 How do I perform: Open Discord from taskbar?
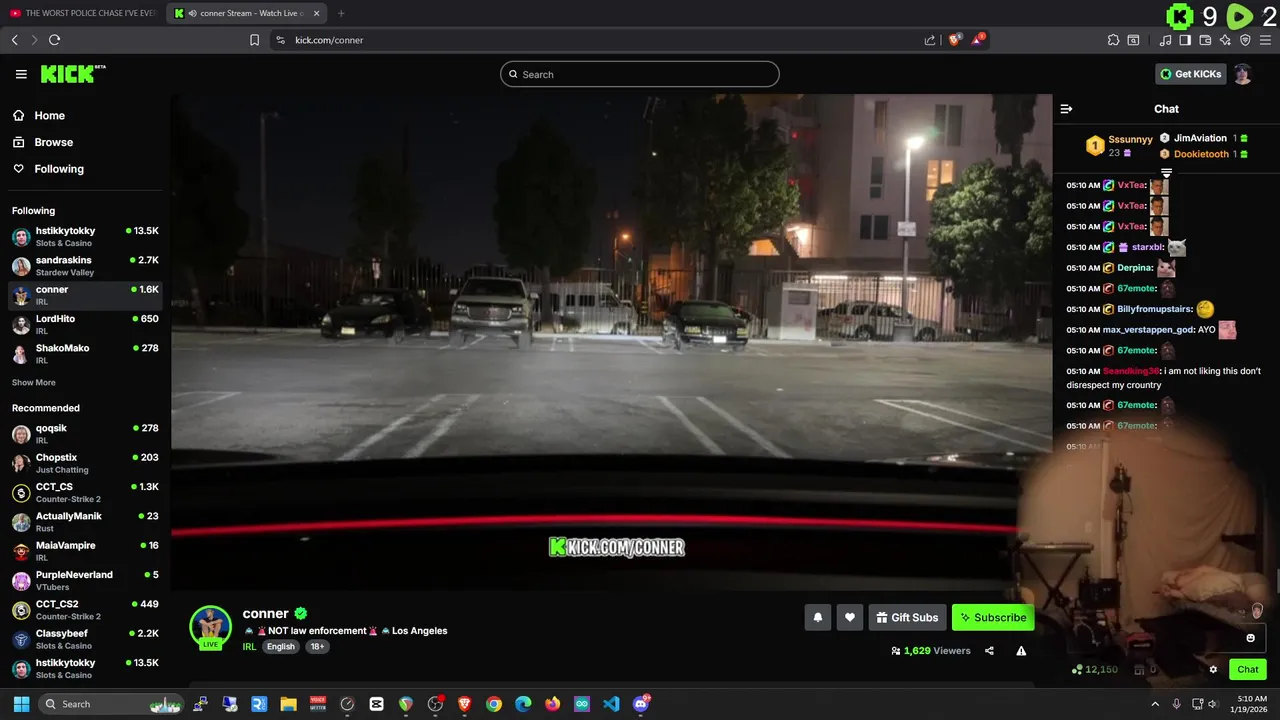coord(641,704)
